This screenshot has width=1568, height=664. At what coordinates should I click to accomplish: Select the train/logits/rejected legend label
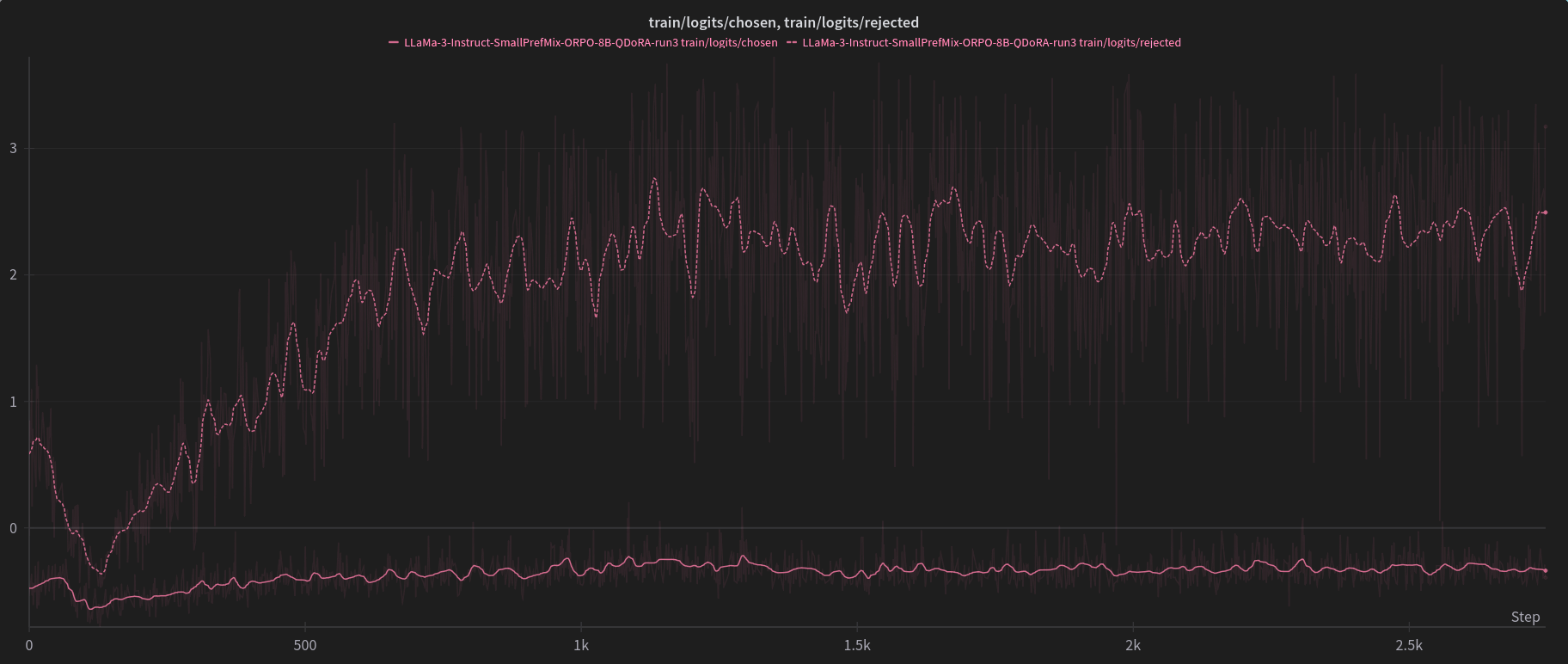[991, 42]
